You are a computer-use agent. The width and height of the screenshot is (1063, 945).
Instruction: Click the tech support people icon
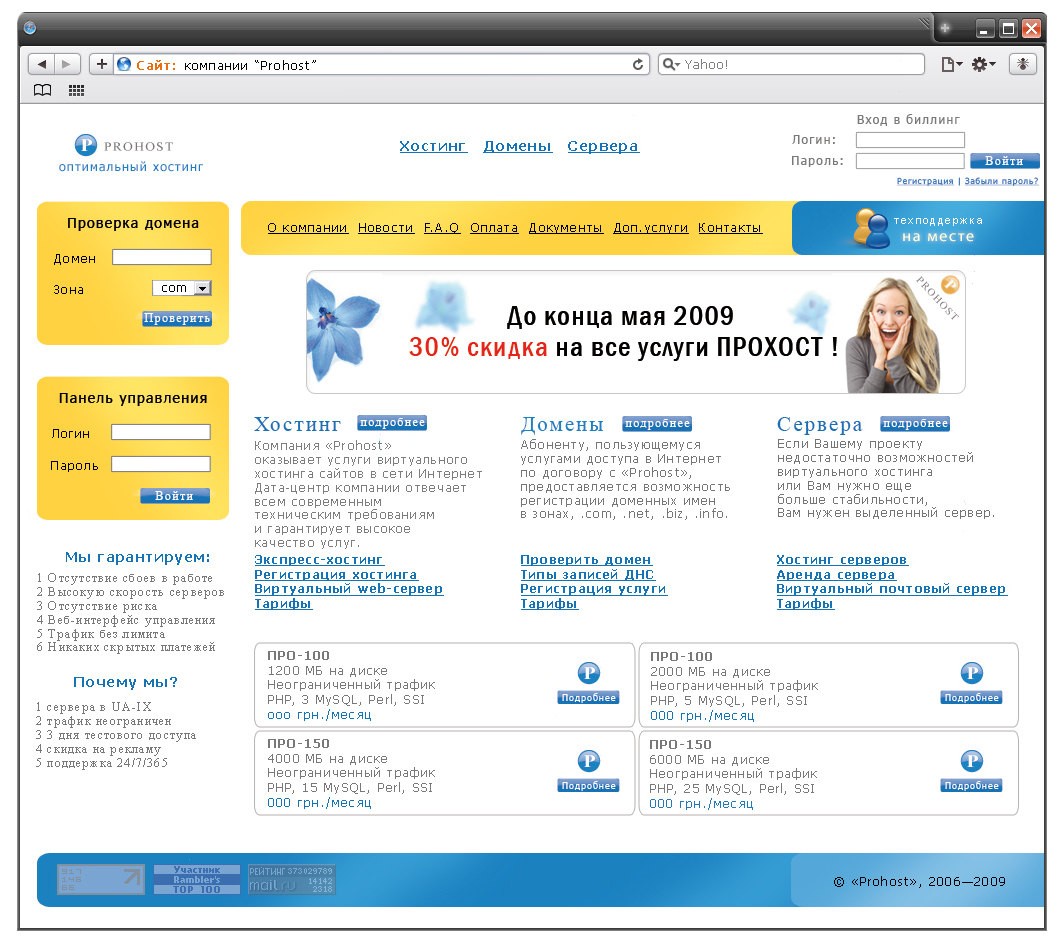click(x=871, y=228)
